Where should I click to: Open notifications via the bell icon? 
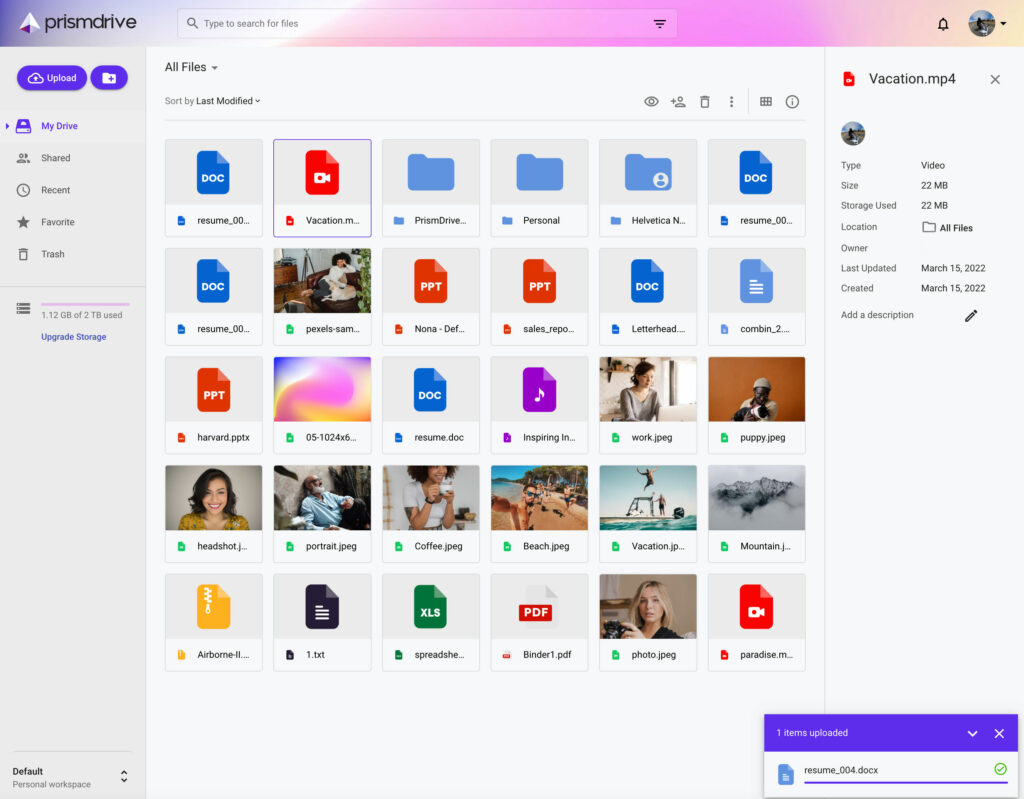(x=942, y=23)
